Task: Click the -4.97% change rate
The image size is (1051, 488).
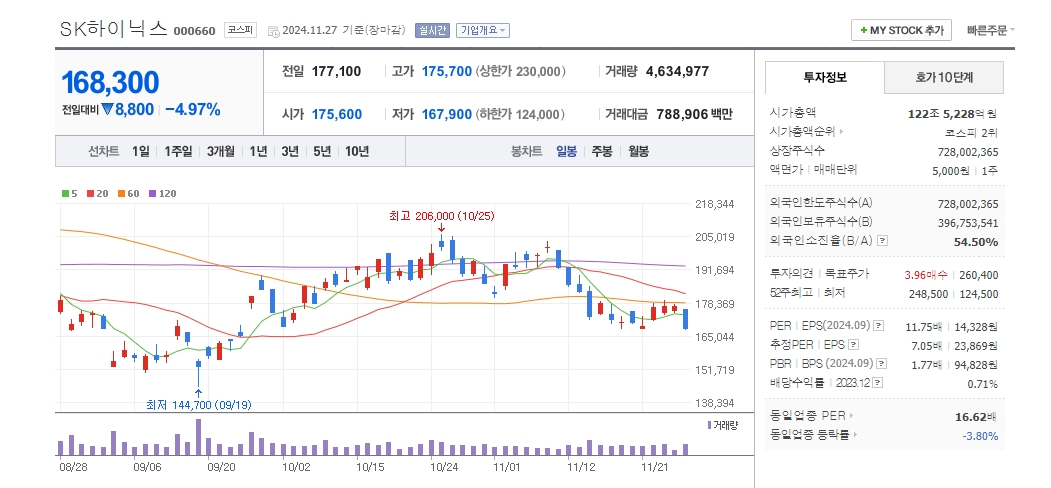Action: pos(192,110)
